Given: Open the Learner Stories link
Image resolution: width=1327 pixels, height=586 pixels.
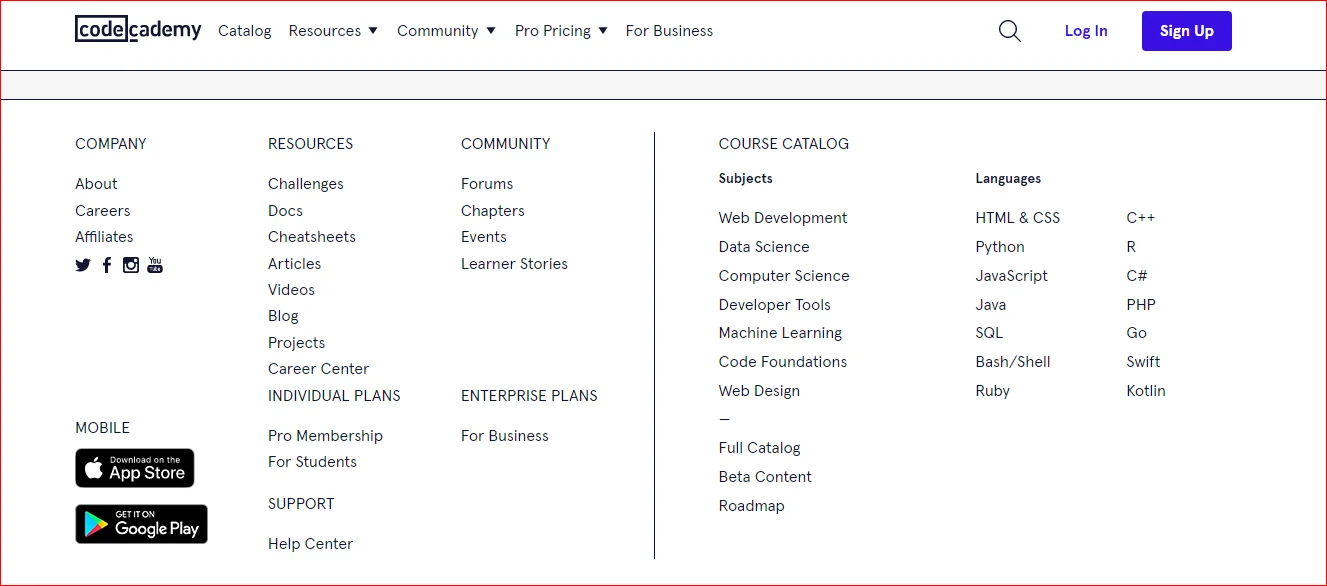Looking at the screenshot, I should tap(514, 264).
